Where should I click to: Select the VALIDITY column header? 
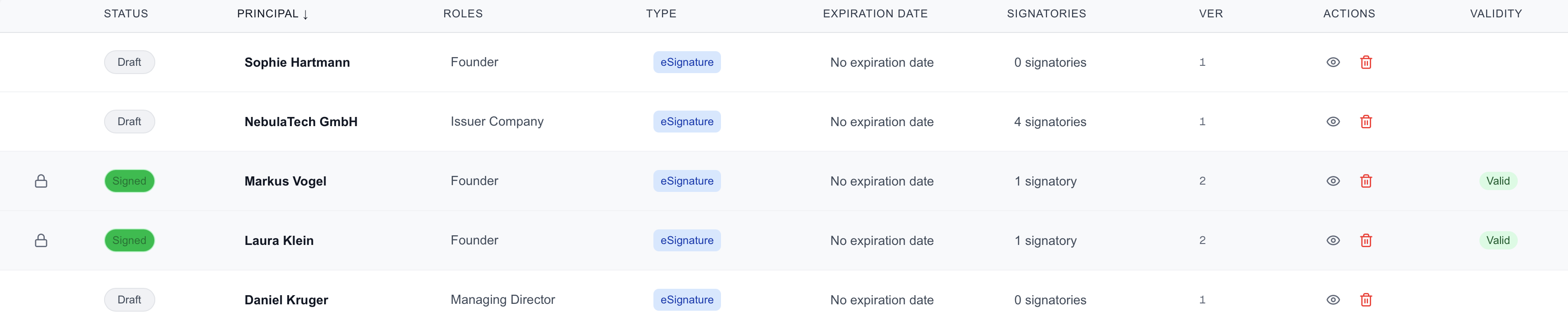[1496, 13]
